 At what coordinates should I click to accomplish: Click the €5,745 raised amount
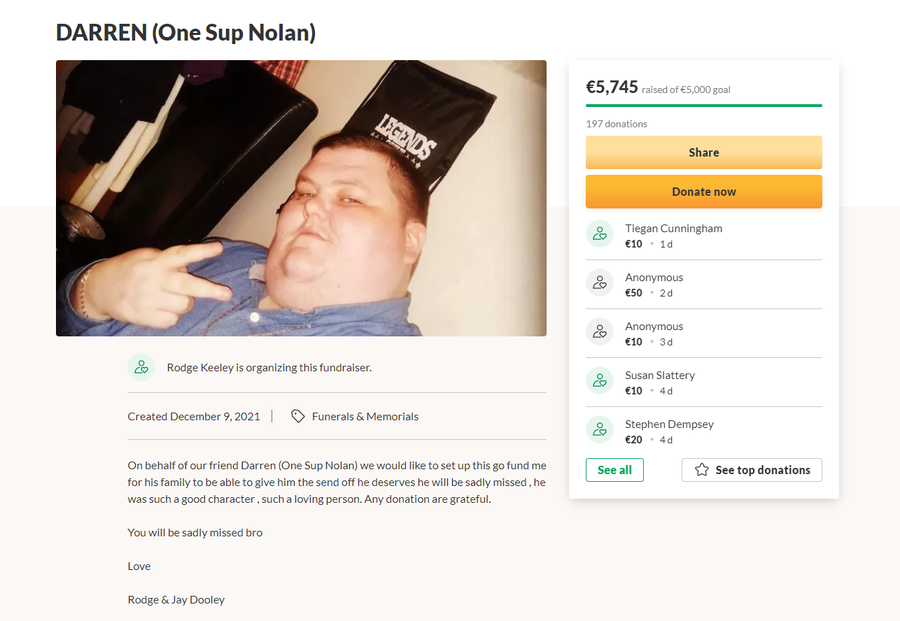[612, 87]
